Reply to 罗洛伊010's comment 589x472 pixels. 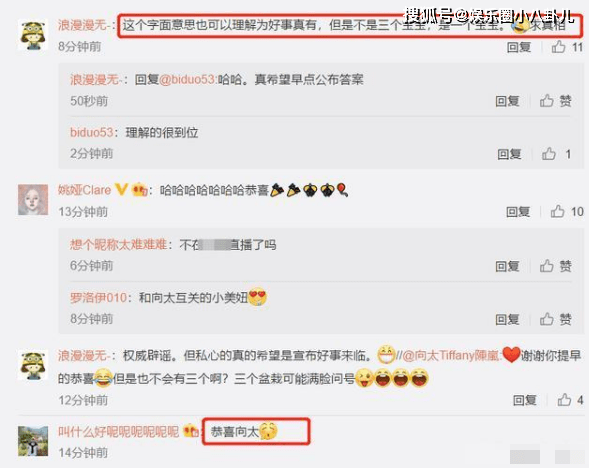(x=507, y=319)
